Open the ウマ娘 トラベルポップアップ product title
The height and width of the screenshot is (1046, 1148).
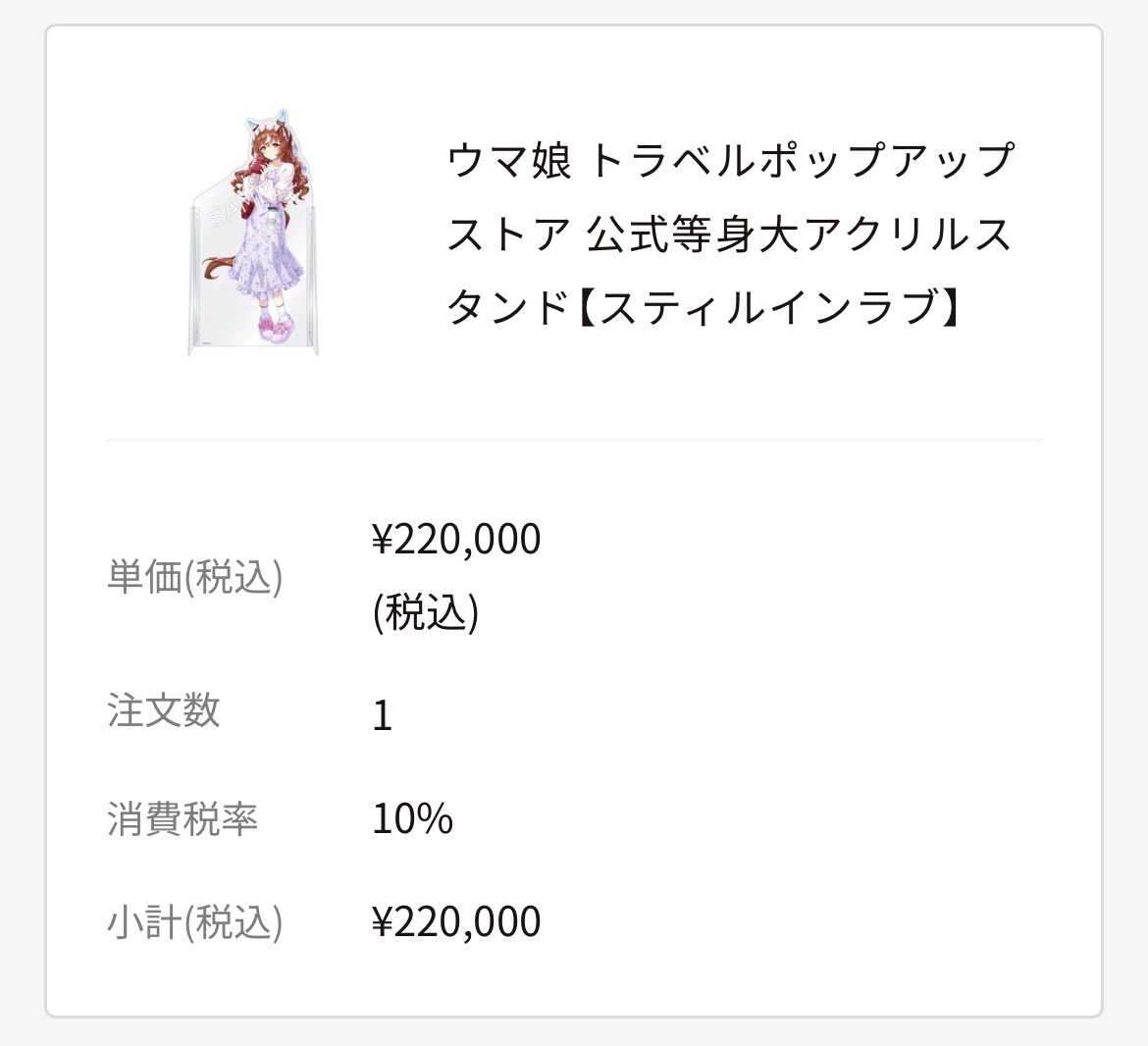point(730,161)
